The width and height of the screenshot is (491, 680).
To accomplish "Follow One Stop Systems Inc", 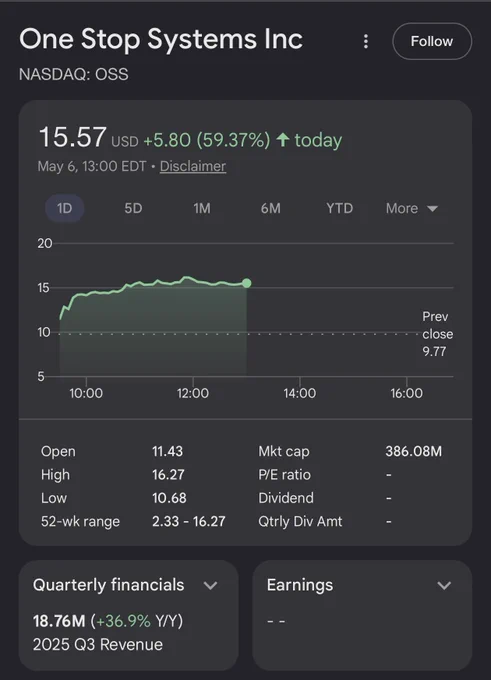I will pos(432,42).
